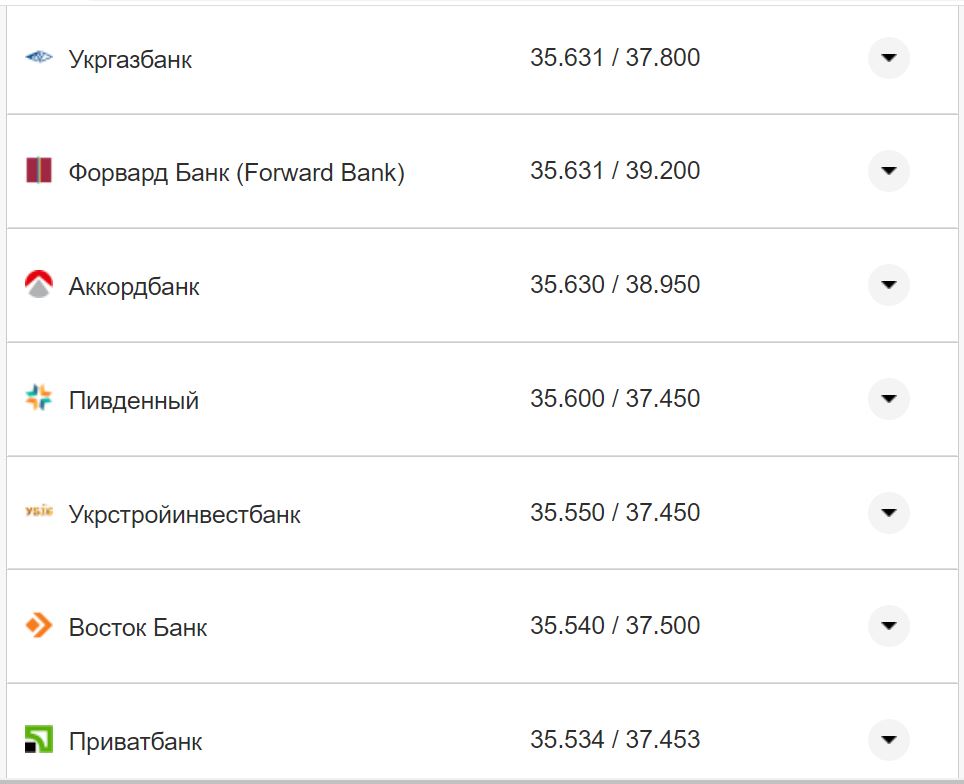Open the Приватбанк name link

click(135, 742)
